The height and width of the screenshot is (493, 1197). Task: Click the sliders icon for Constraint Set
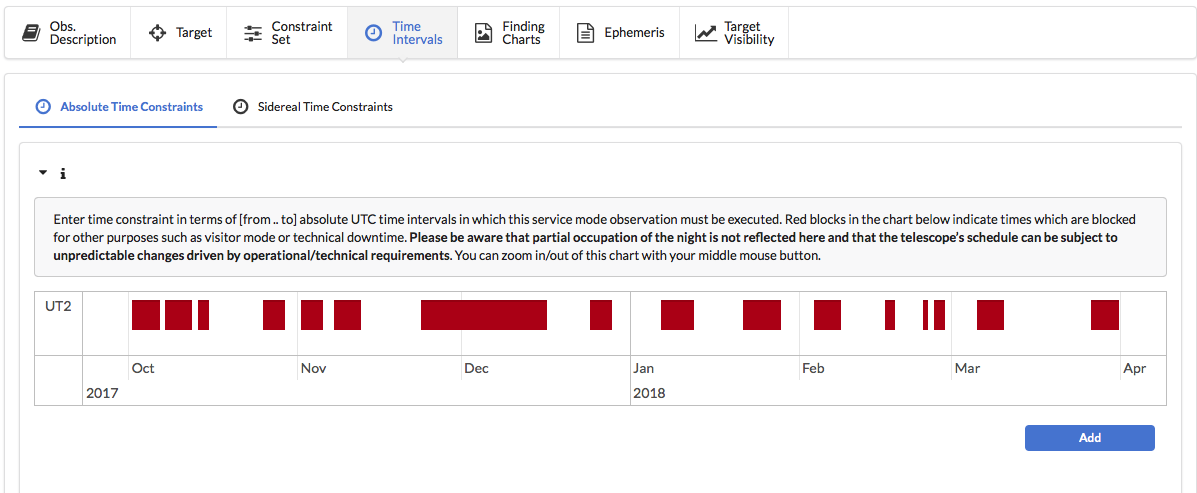pyautogui.click(x=253, y=33)
